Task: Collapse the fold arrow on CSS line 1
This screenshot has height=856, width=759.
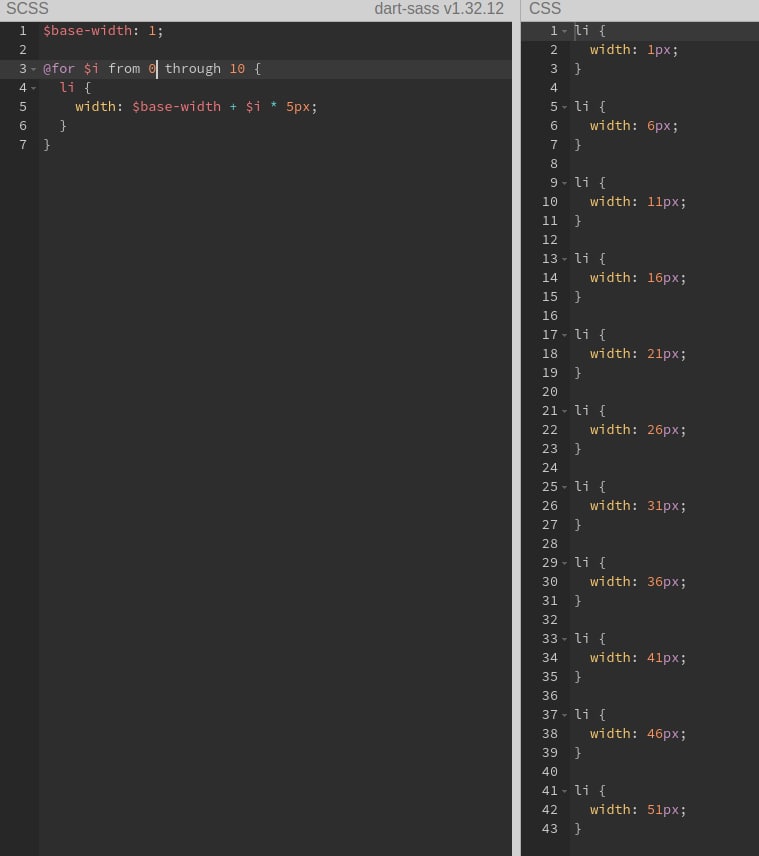Action: click(565, 31)
